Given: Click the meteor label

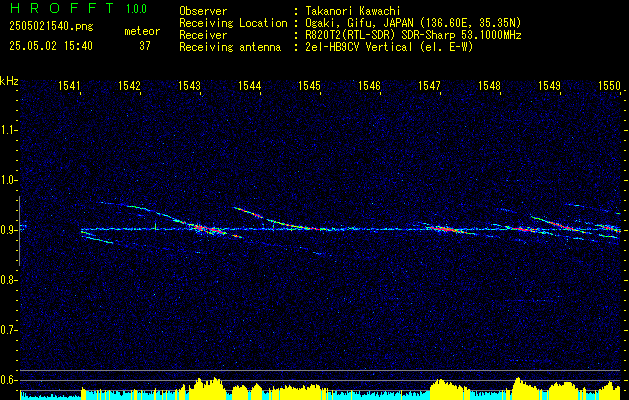Looking at the screenshot, I should click(x=142, y=31).
